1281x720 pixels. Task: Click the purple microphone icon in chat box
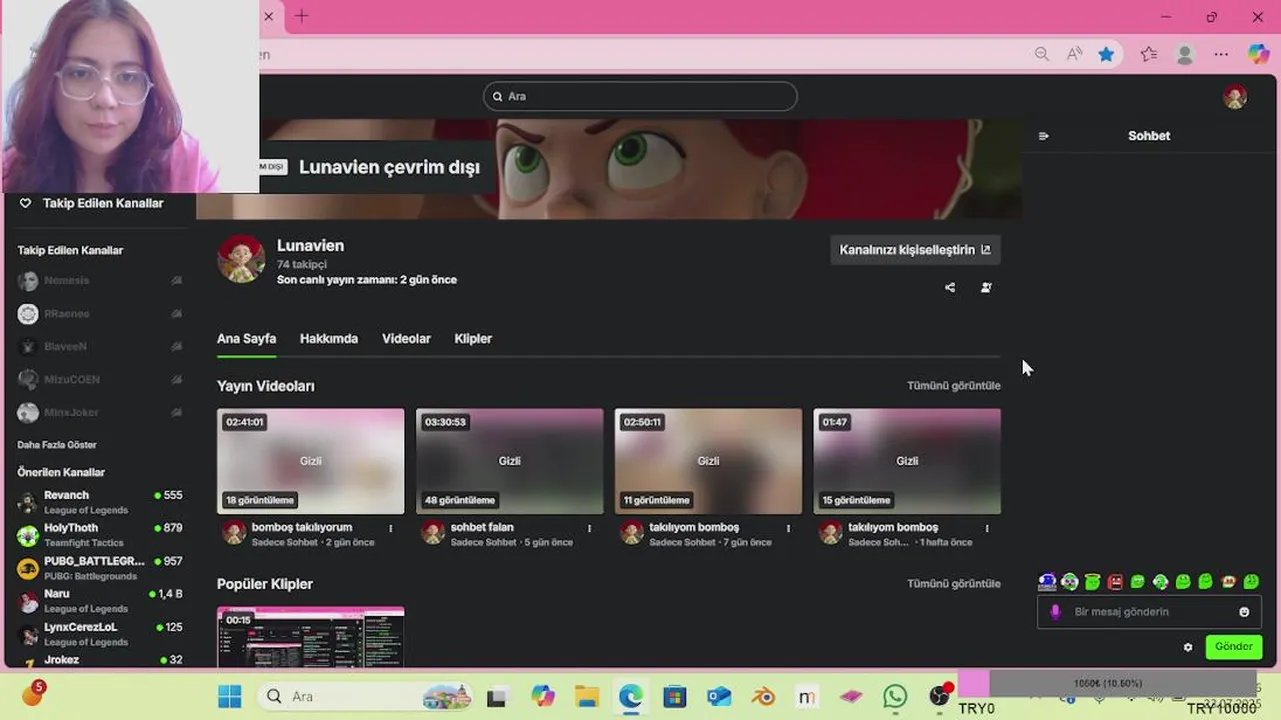point(1054,612)
